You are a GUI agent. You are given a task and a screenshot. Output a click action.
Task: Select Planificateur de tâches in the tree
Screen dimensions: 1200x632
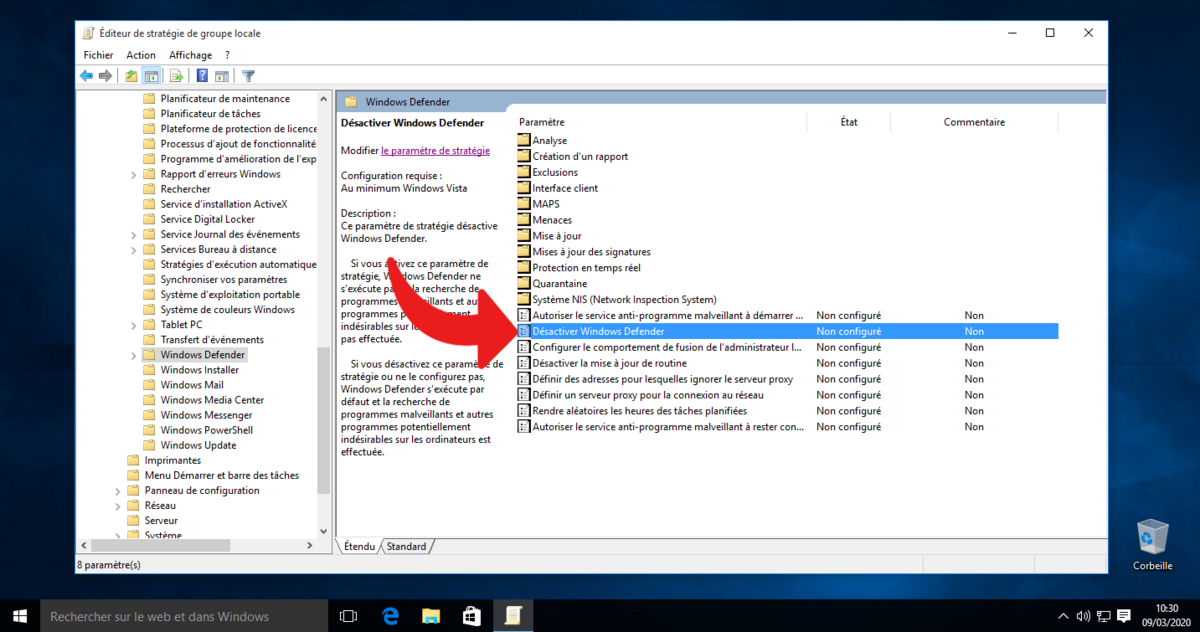(210, 114)
